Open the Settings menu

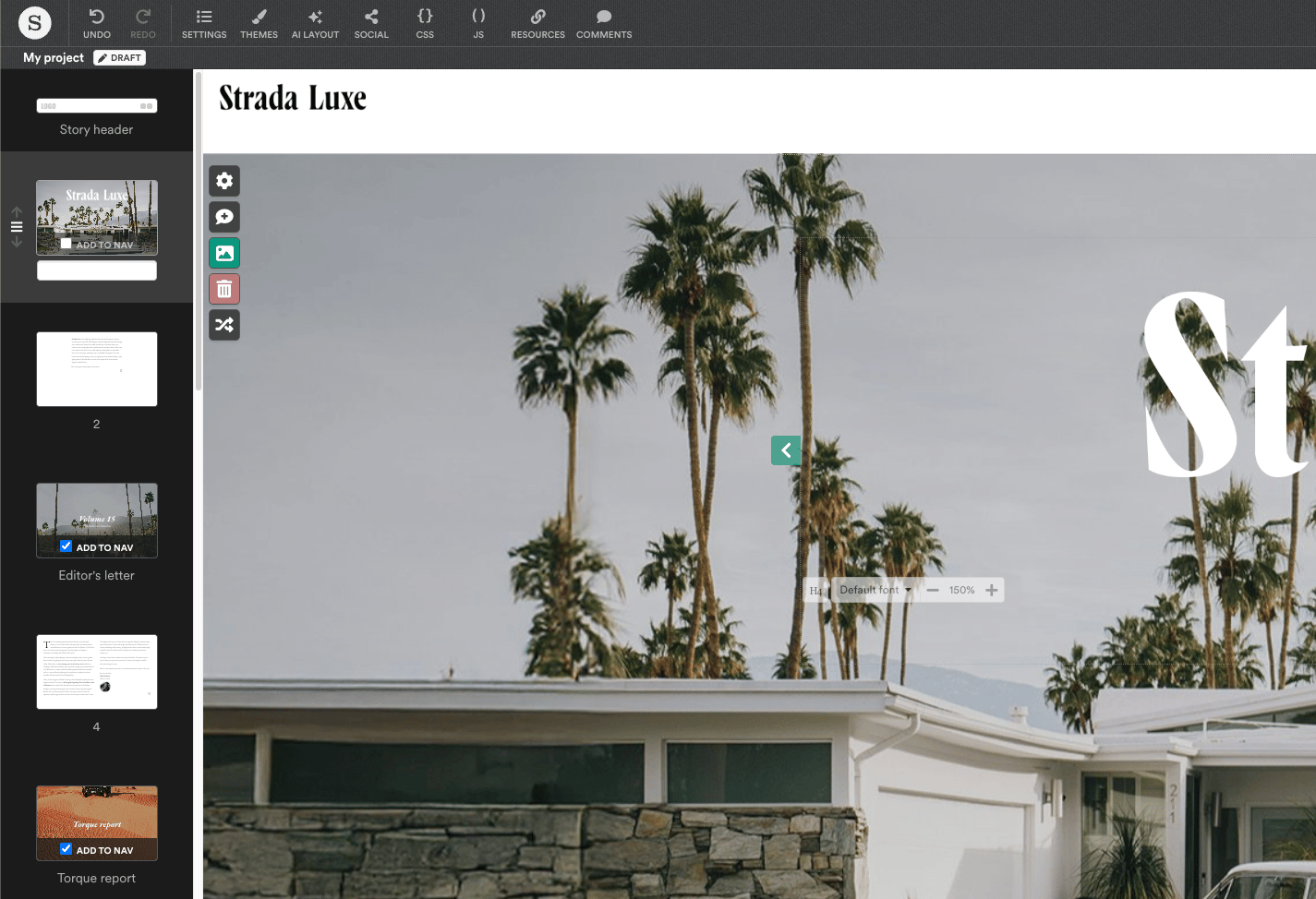click(x=203, y=23)
